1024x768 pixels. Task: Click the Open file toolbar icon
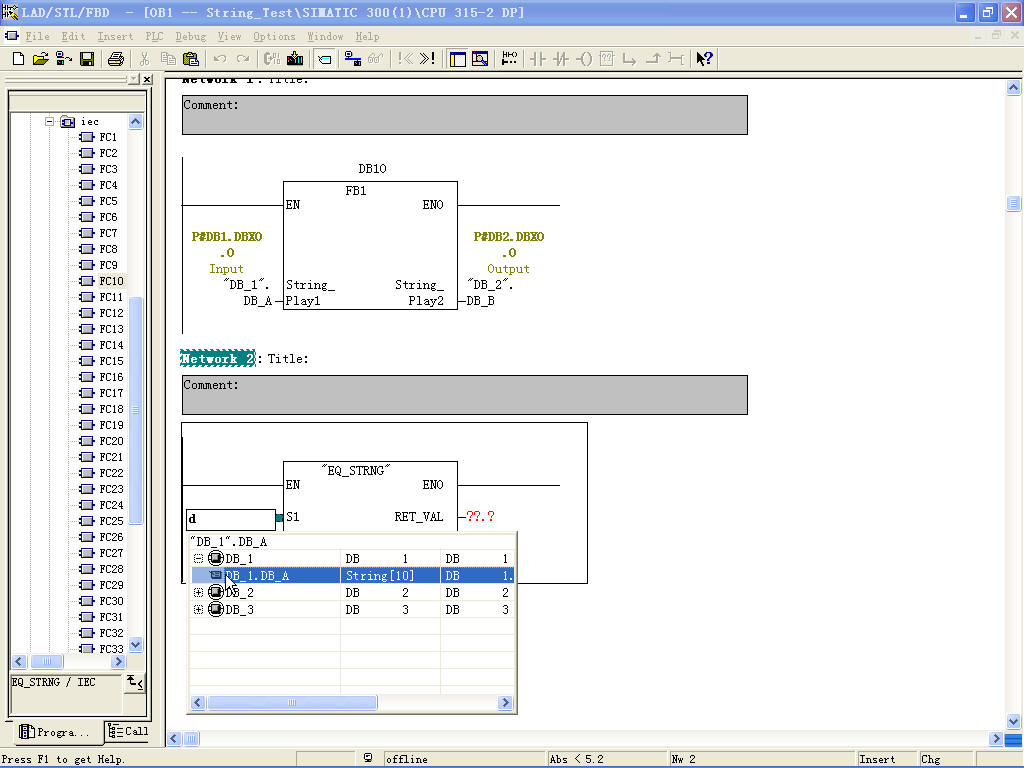click(x=40, y=59)
